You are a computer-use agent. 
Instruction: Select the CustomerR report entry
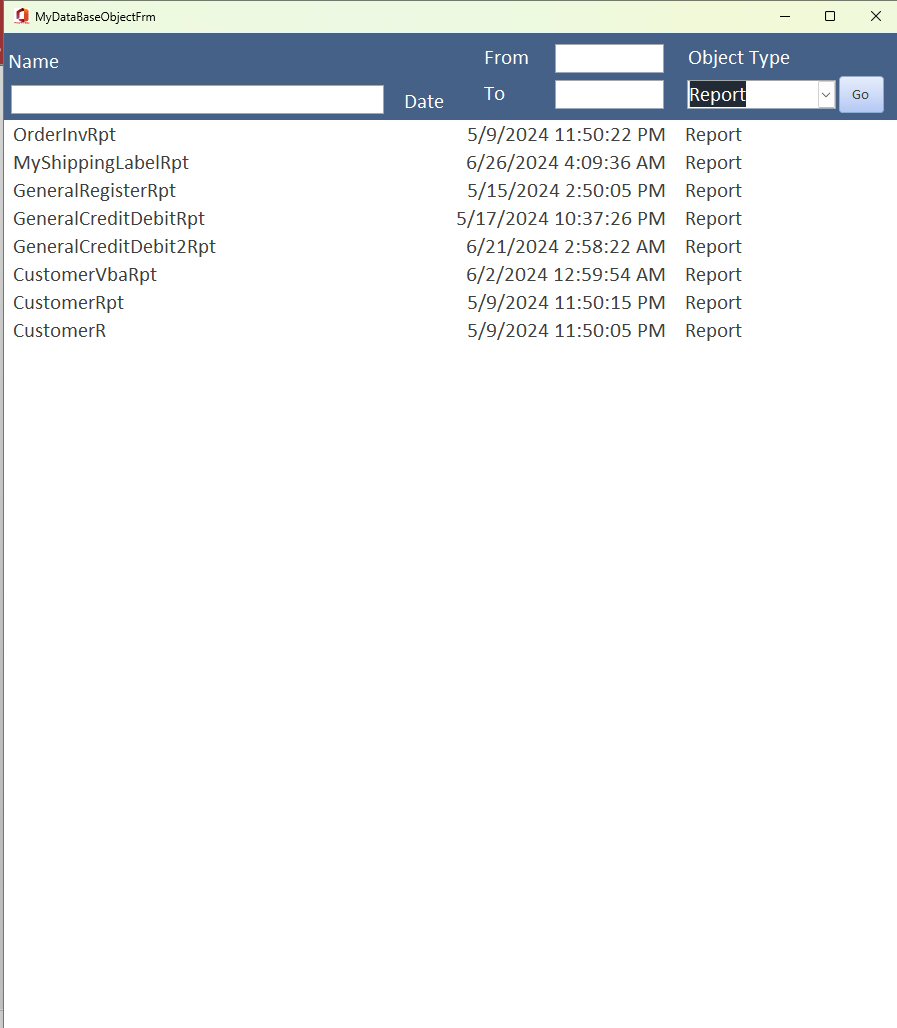pos(59,330)
